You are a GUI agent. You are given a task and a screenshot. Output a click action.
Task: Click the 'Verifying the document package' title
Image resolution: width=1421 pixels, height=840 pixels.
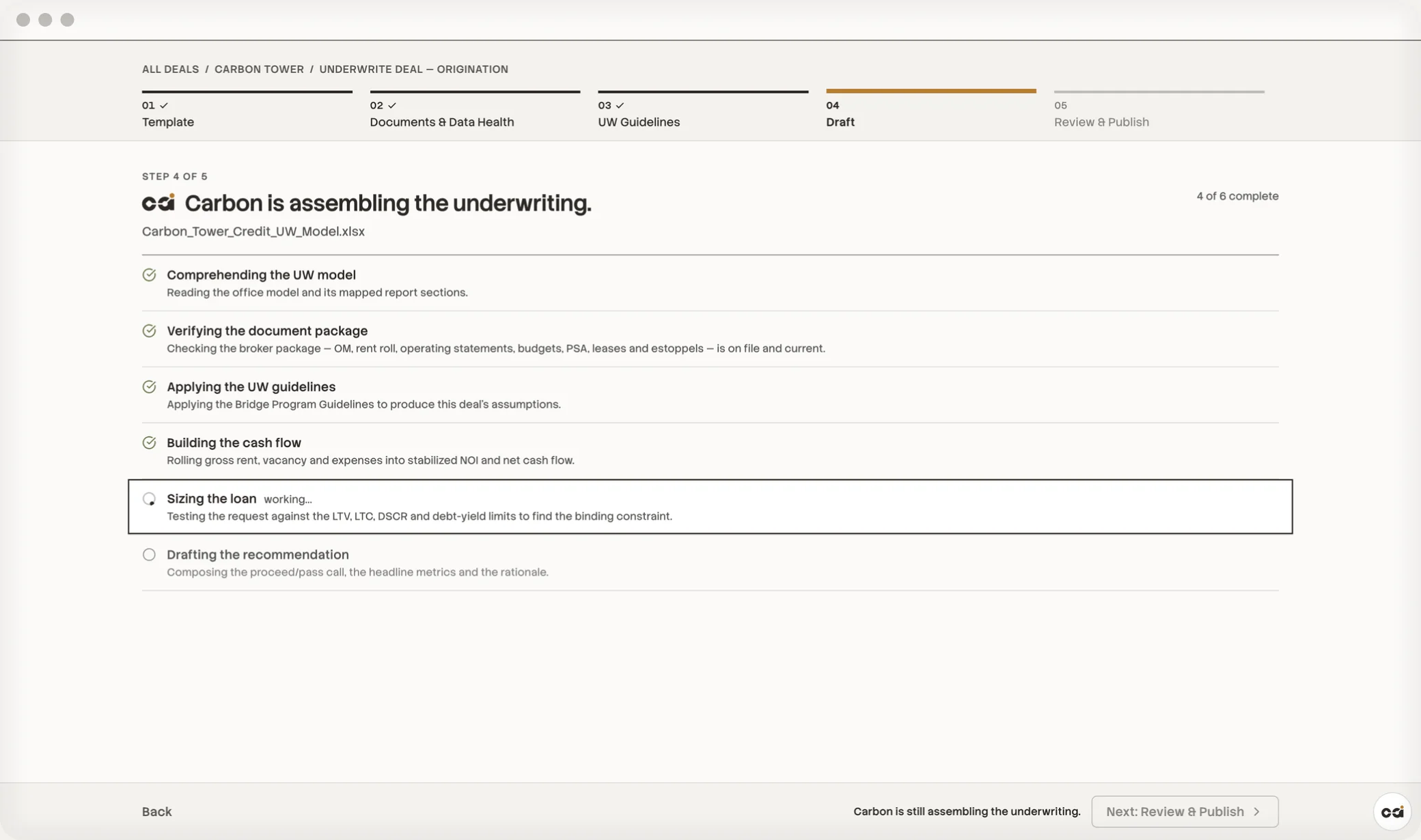coord(267,331)
